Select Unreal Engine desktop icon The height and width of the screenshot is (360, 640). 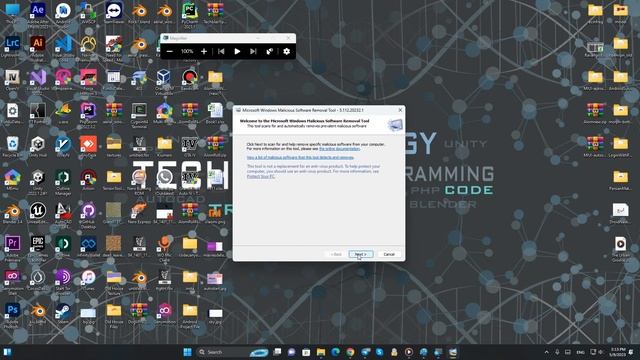pos(38,213)
